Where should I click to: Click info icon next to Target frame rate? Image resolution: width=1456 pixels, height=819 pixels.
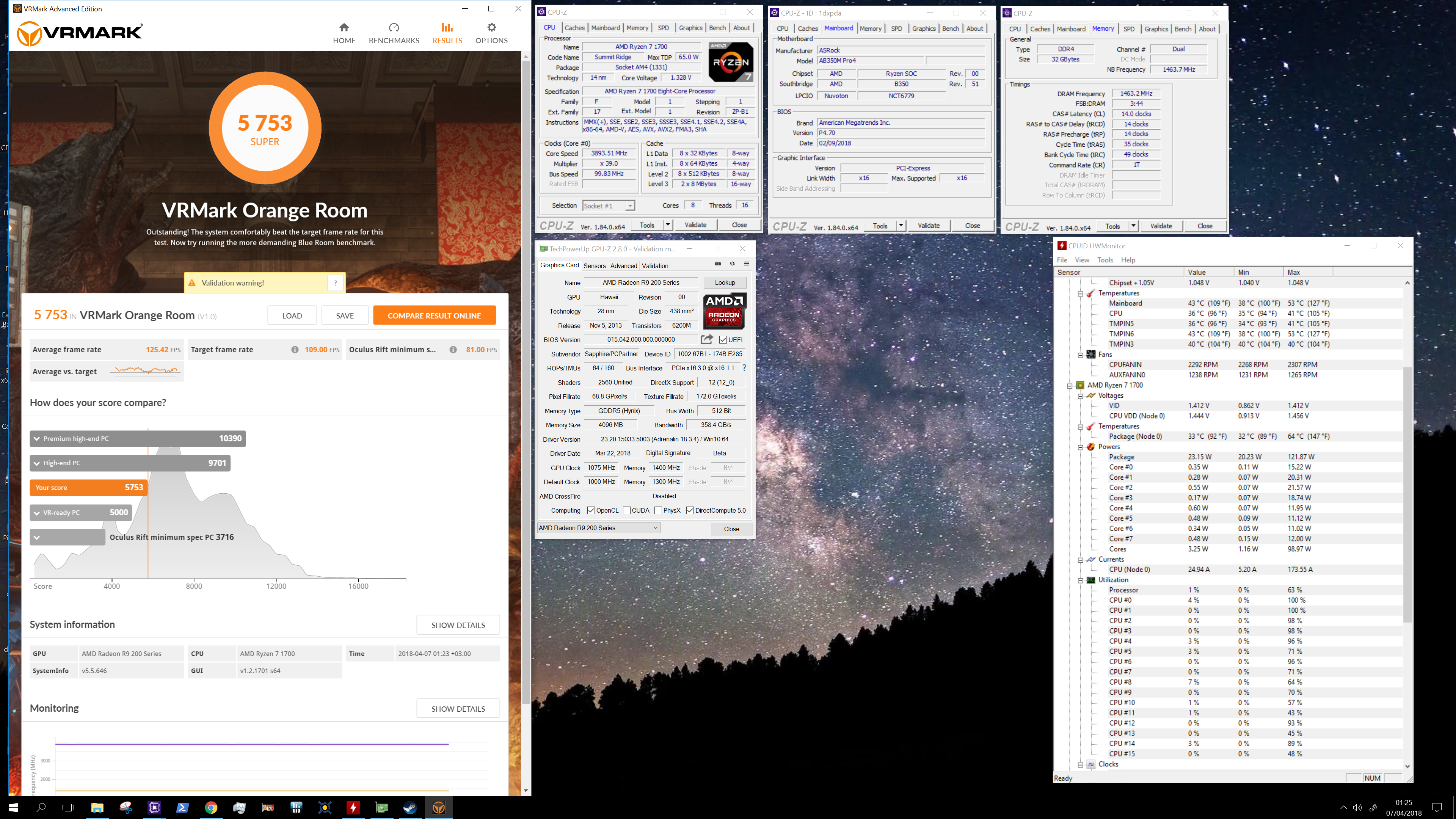coord(295,350)
